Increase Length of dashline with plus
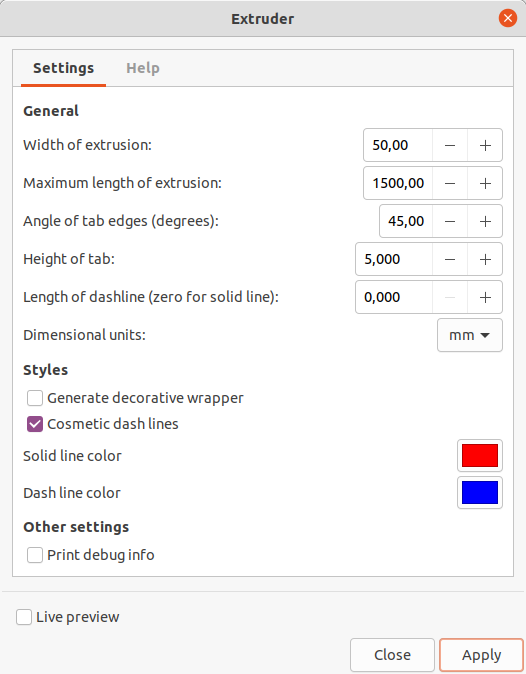 pos(485,297)
